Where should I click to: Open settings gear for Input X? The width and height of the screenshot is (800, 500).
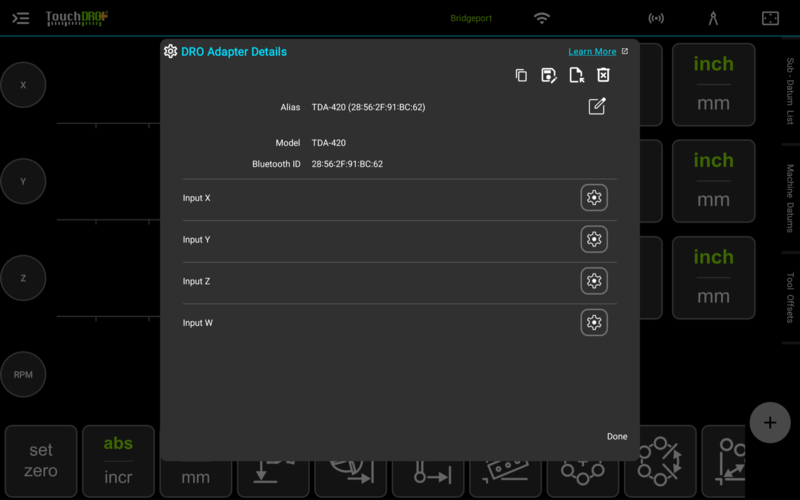click(x=594, y=197)
